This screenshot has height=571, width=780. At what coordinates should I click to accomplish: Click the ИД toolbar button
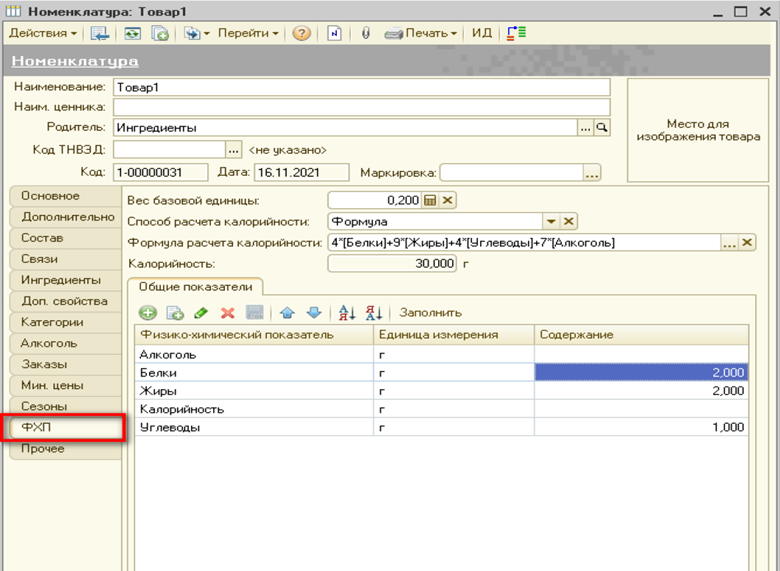(482, 33)
